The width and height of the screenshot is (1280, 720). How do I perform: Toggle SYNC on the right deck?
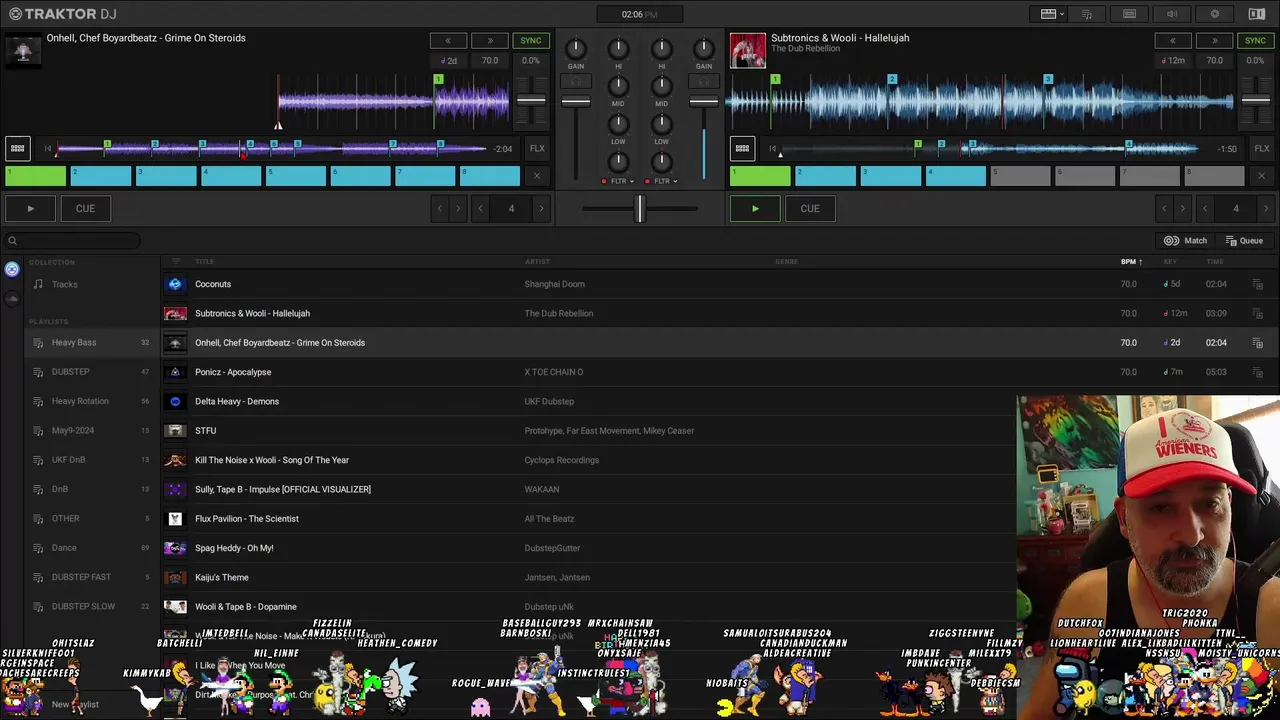coord(1255,41)
